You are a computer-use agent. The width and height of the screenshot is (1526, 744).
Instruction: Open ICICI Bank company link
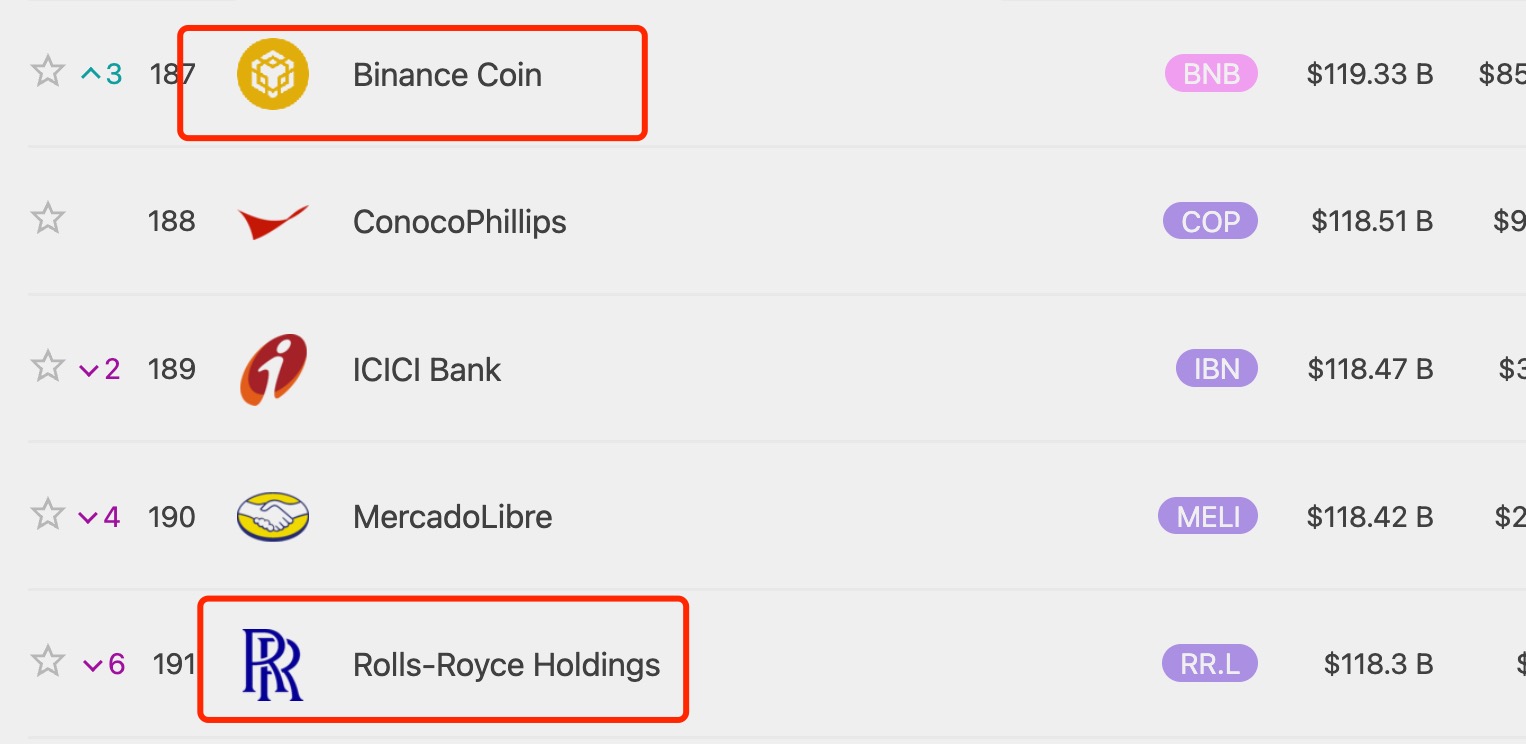tap(427, 370)
